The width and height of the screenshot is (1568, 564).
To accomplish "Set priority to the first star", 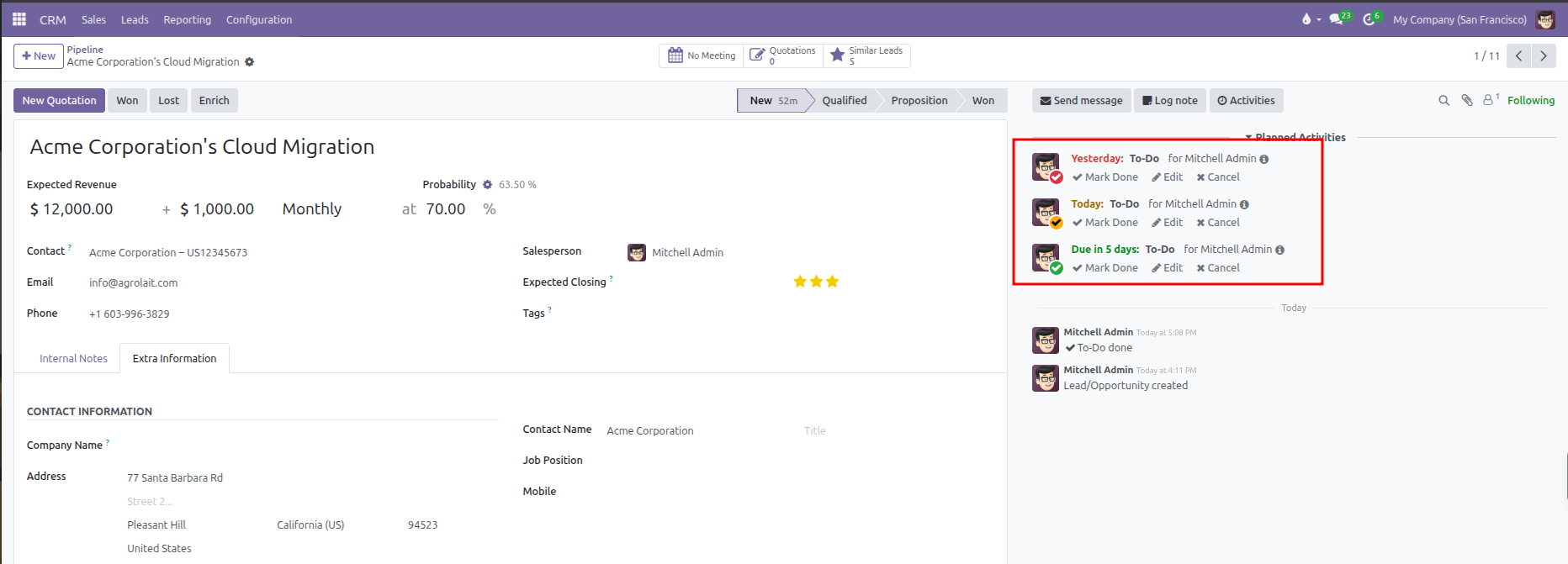I will (800, 282).
